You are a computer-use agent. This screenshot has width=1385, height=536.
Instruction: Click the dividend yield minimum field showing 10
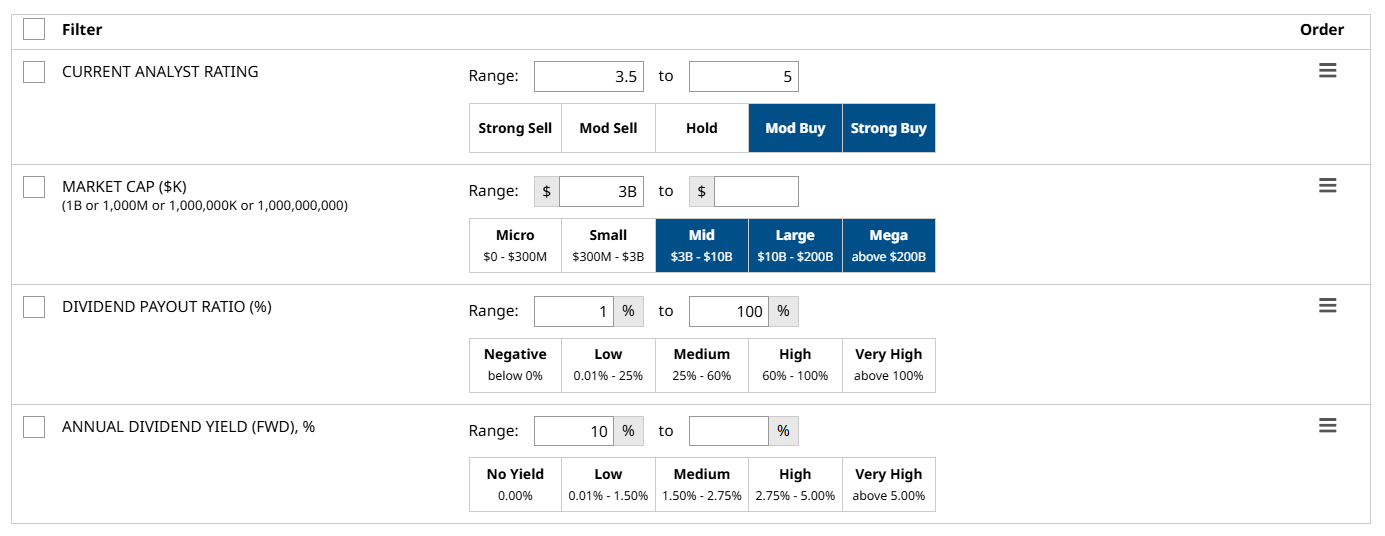point(573,431)
